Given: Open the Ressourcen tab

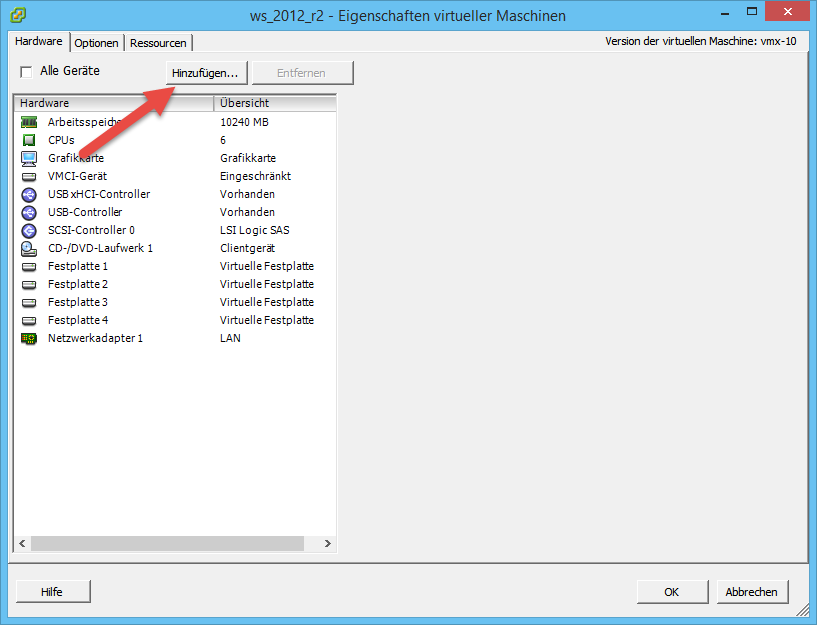Looking at the screenshot, I should [x=158, y=43].
